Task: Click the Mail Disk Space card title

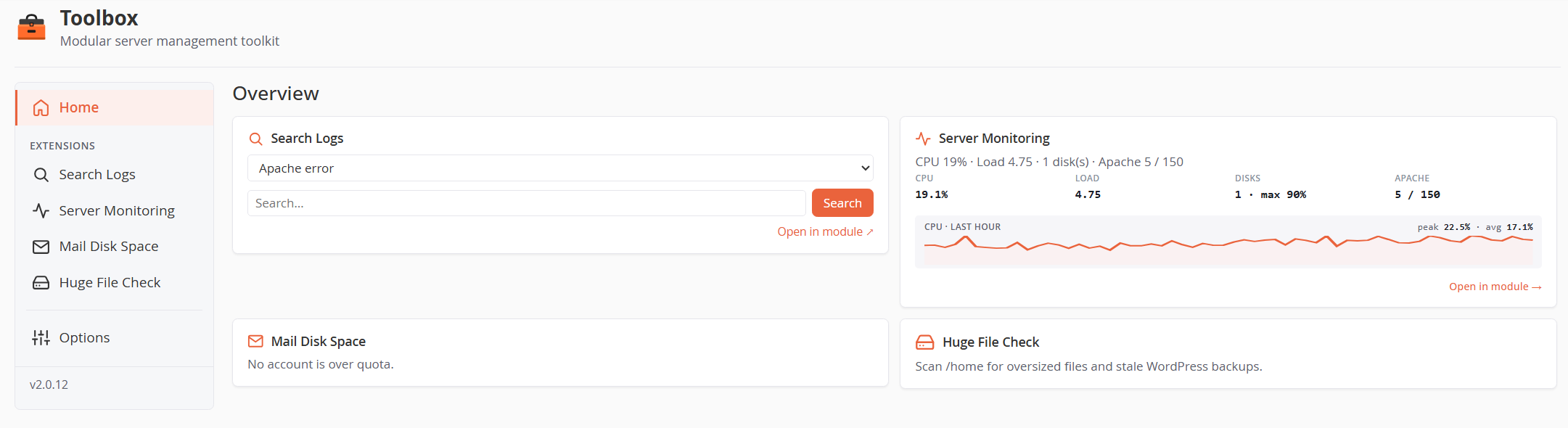Action: pos(318,342)
